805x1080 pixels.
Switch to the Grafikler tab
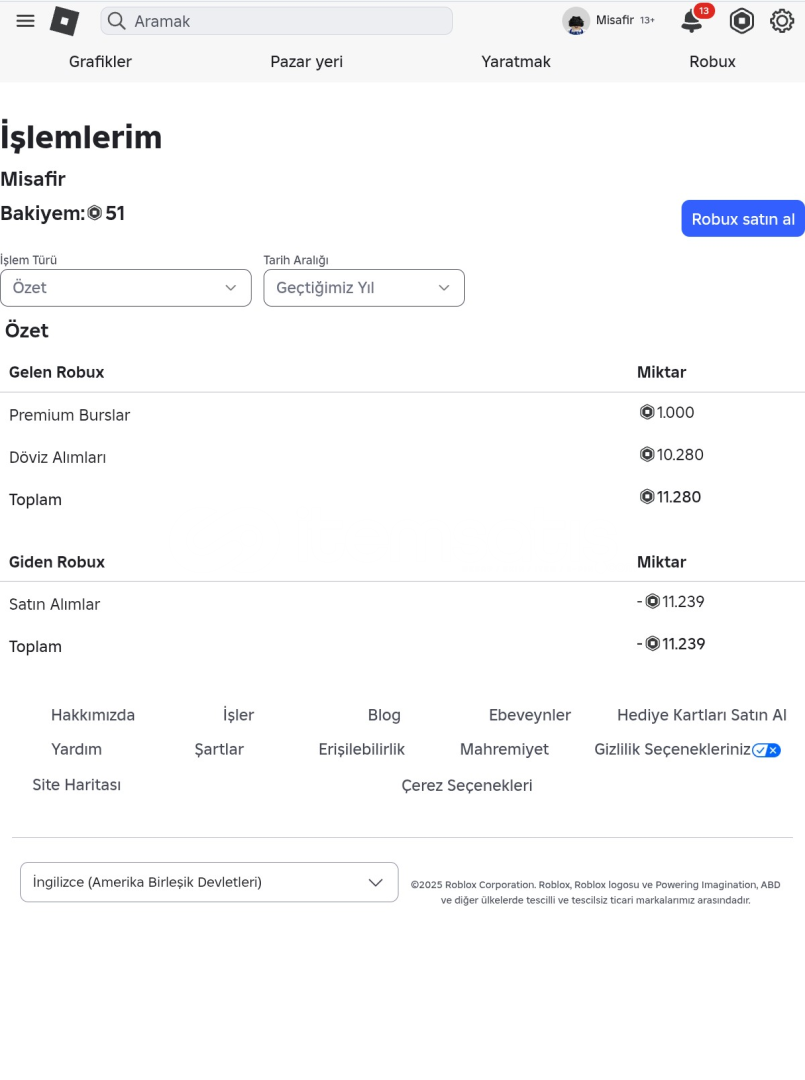coord(100,62)
